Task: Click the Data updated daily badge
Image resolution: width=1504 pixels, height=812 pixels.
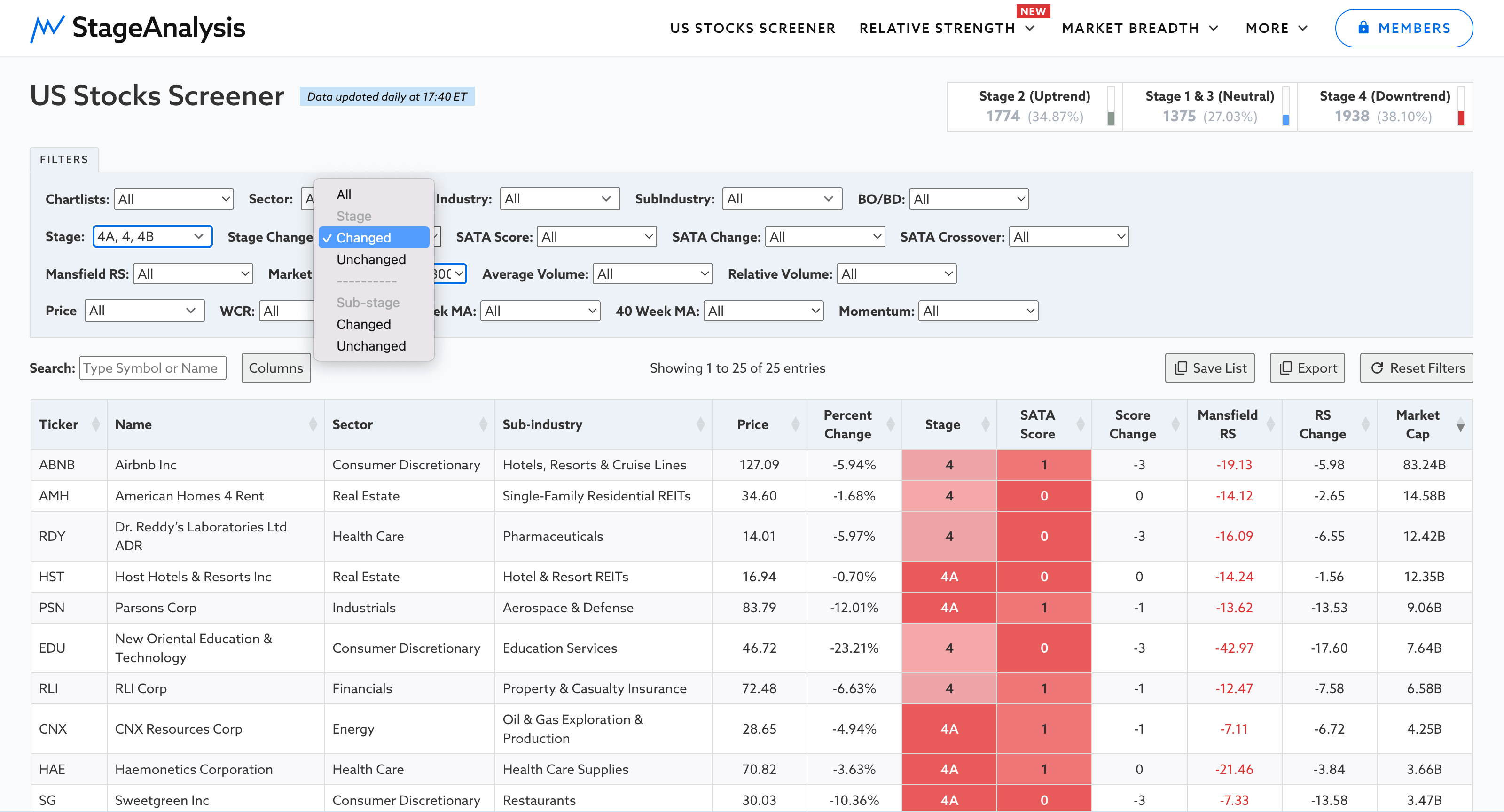Action: pos(386,96)
